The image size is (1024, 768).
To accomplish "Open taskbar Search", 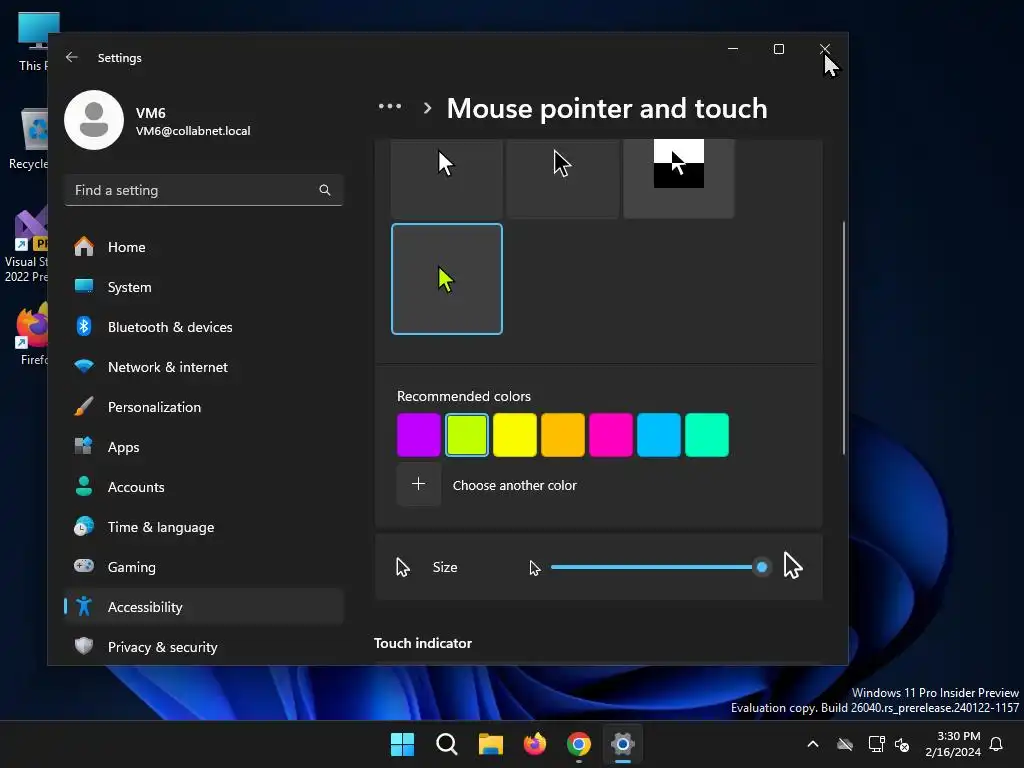I will coord(447,744).
